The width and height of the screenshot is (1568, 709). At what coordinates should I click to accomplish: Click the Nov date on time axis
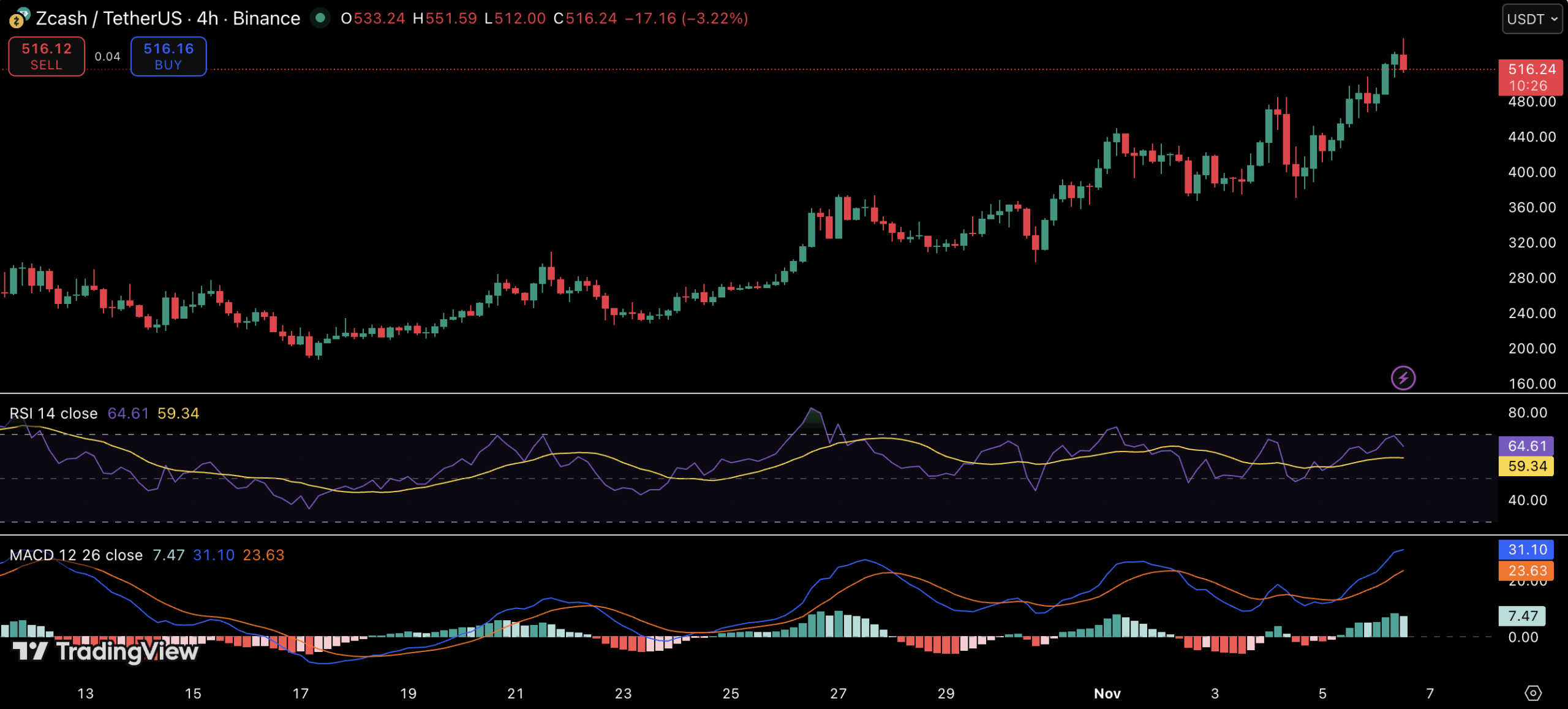tap(1107, 694)
